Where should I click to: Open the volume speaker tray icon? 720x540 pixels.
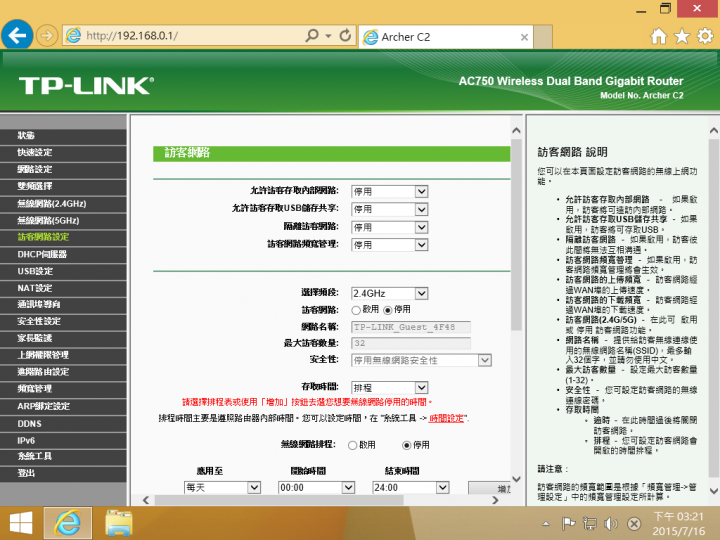point(611,523)
